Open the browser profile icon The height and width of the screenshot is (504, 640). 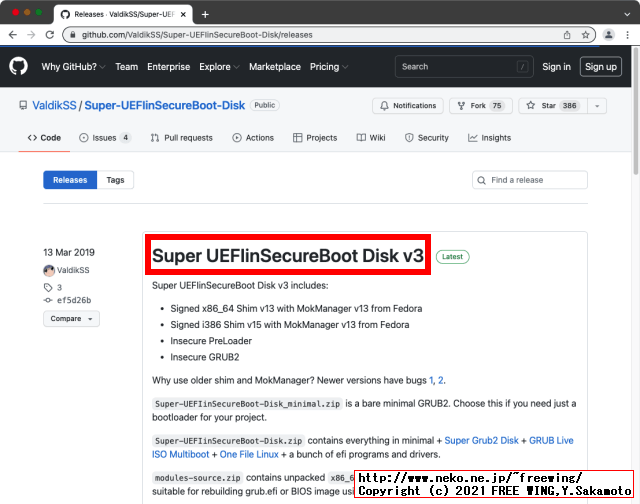tap(611, 34)
